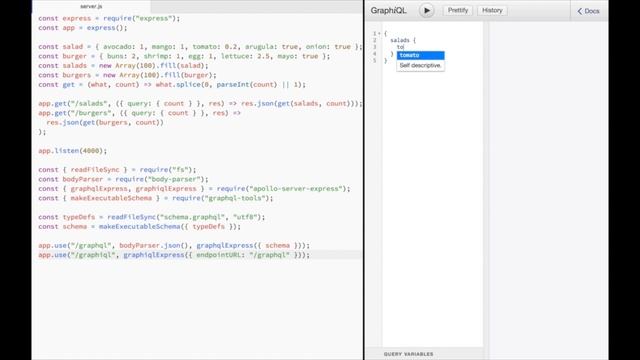Switch to the server.js tab
The height and width of the screenshot is (360, 640).
[x=91, y=6]
